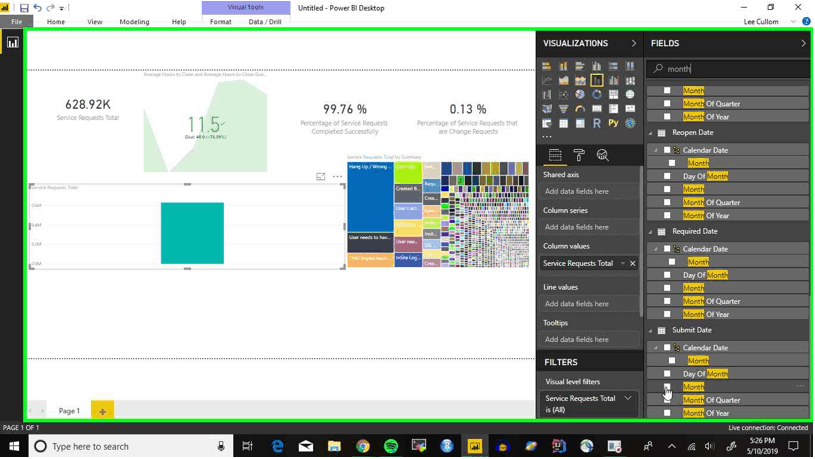Select the Waterfall chart visual
The image size is (815, 459).
point(546,95)
